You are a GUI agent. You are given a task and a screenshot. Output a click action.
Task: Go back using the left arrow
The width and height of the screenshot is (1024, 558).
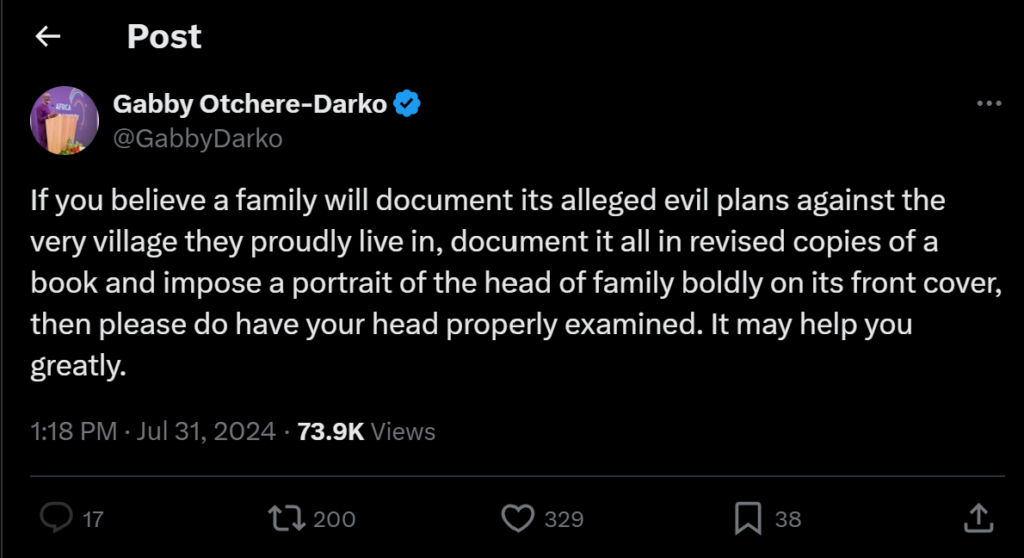(47, 37)
